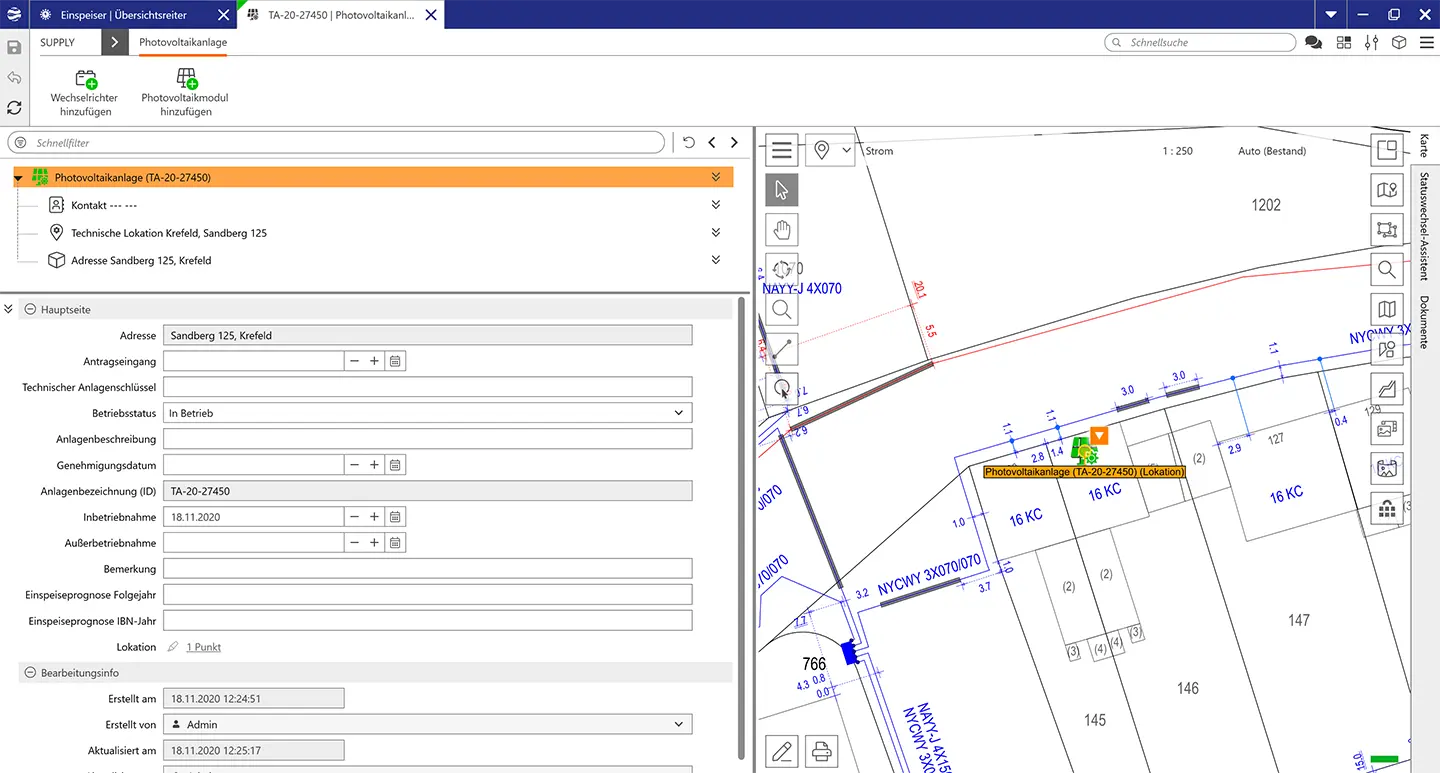
Task: Open the Erstellt von dropdown
Action: [x=678, y=724]
